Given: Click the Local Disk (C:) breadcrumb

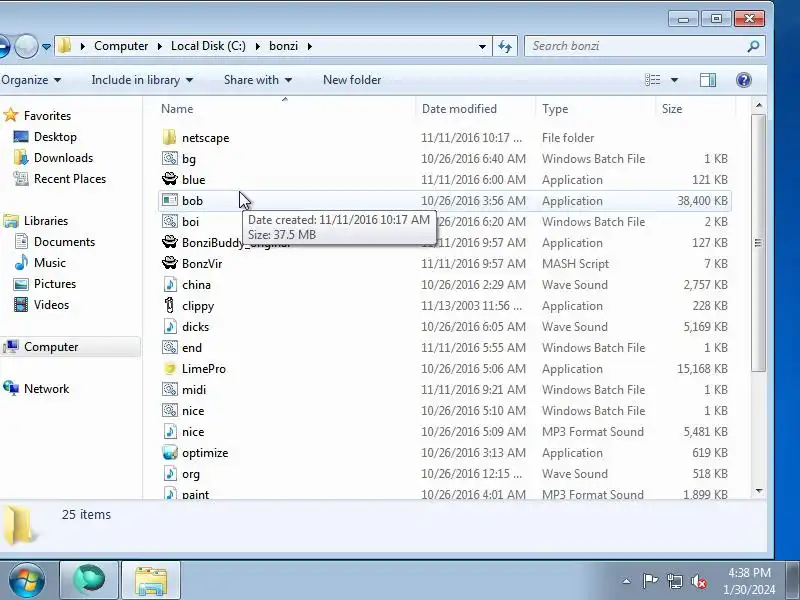Looking at the screenshot, I should click(208, 46).
